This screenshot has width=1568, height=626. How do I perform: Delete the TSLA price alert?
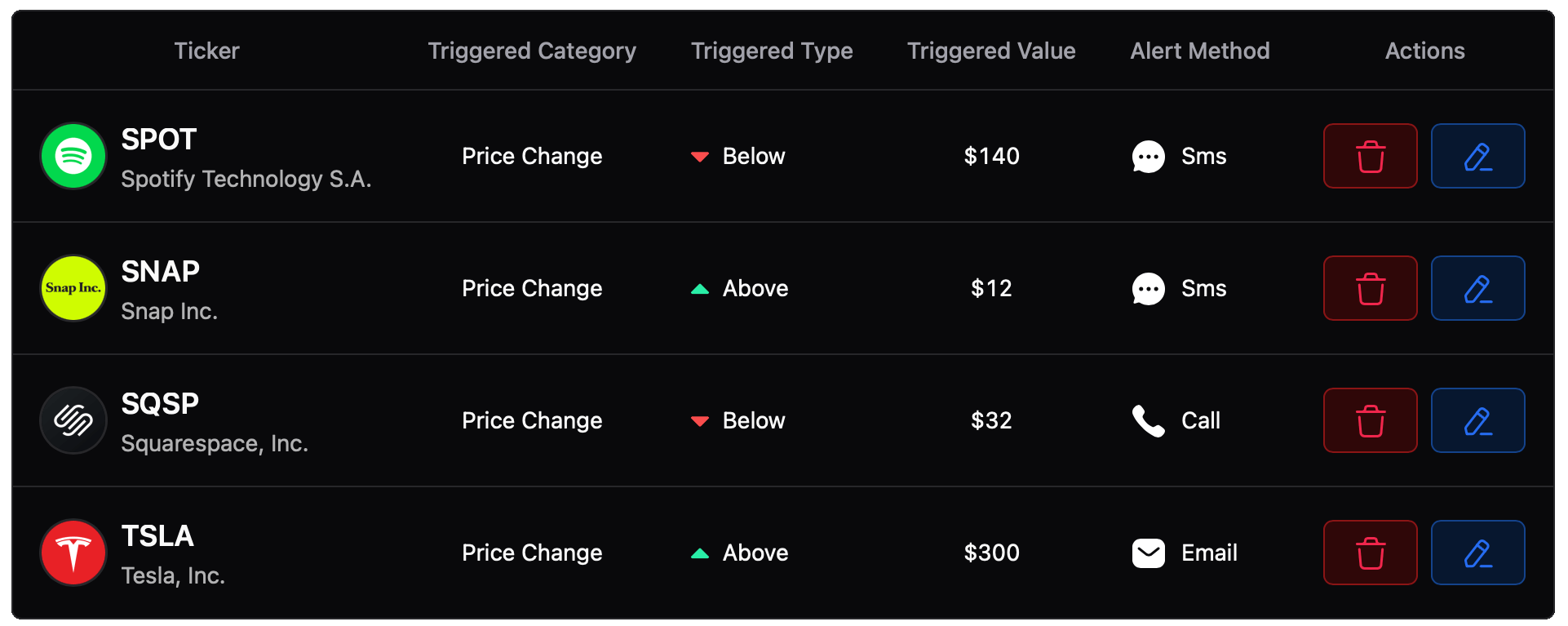point(1370,553)
